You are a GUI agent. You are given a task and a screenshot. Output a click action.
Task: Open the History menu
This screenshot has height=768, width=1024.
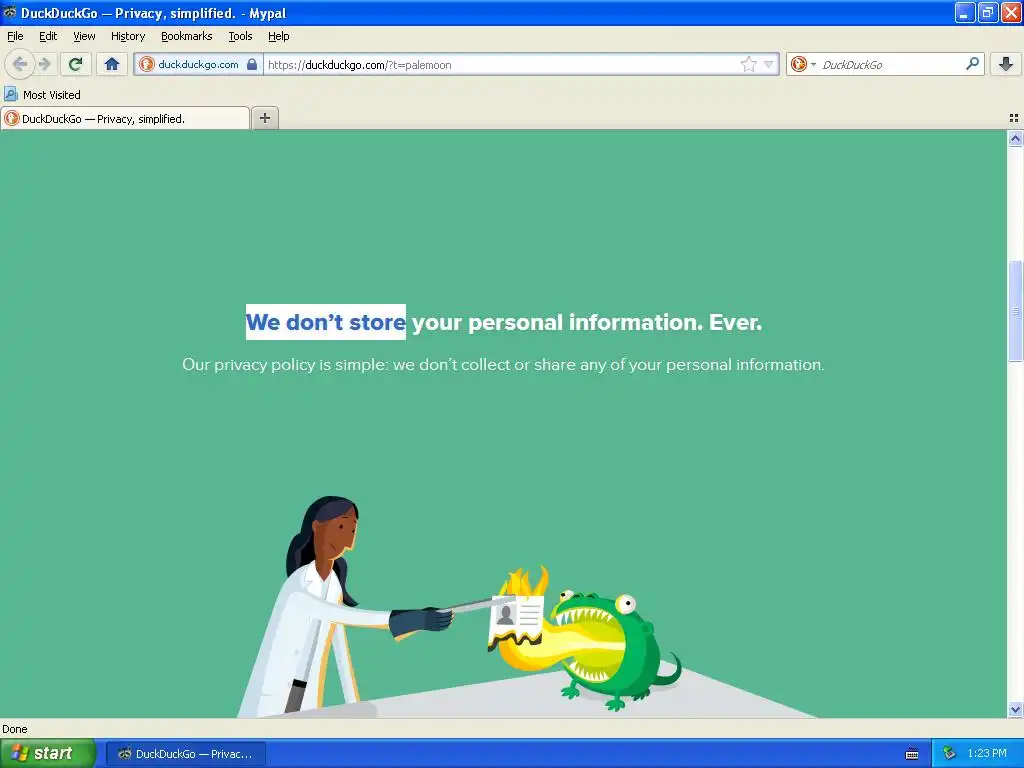(x=128, y=36)
